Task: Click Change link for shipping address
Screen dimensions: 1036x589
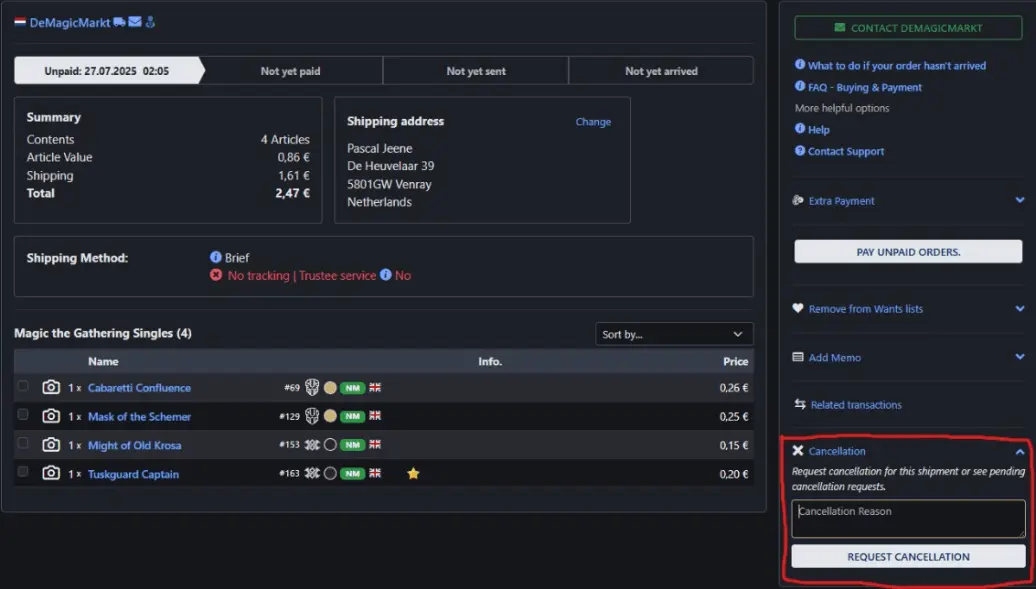Action: coord(593,122)
